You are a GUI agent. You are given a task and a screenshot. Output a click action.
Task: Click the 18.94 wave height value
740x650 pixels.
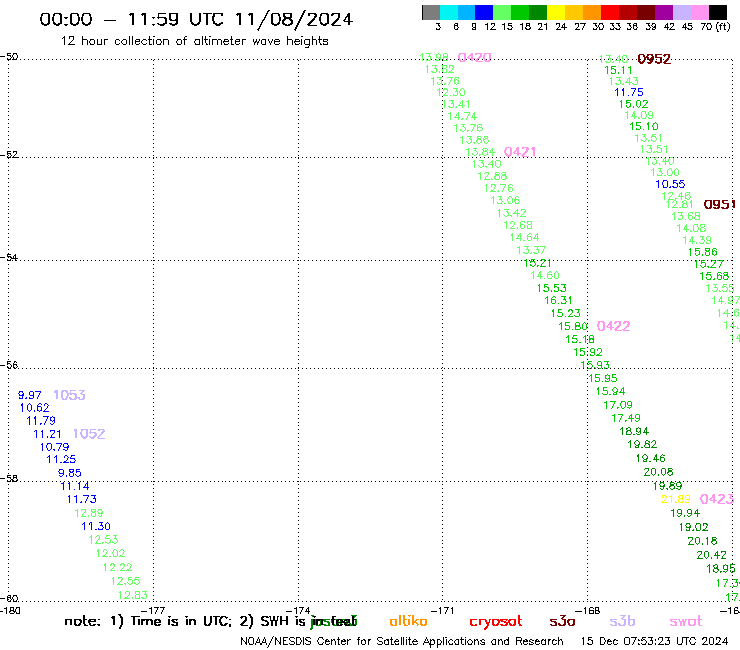(x=634, y=431)
